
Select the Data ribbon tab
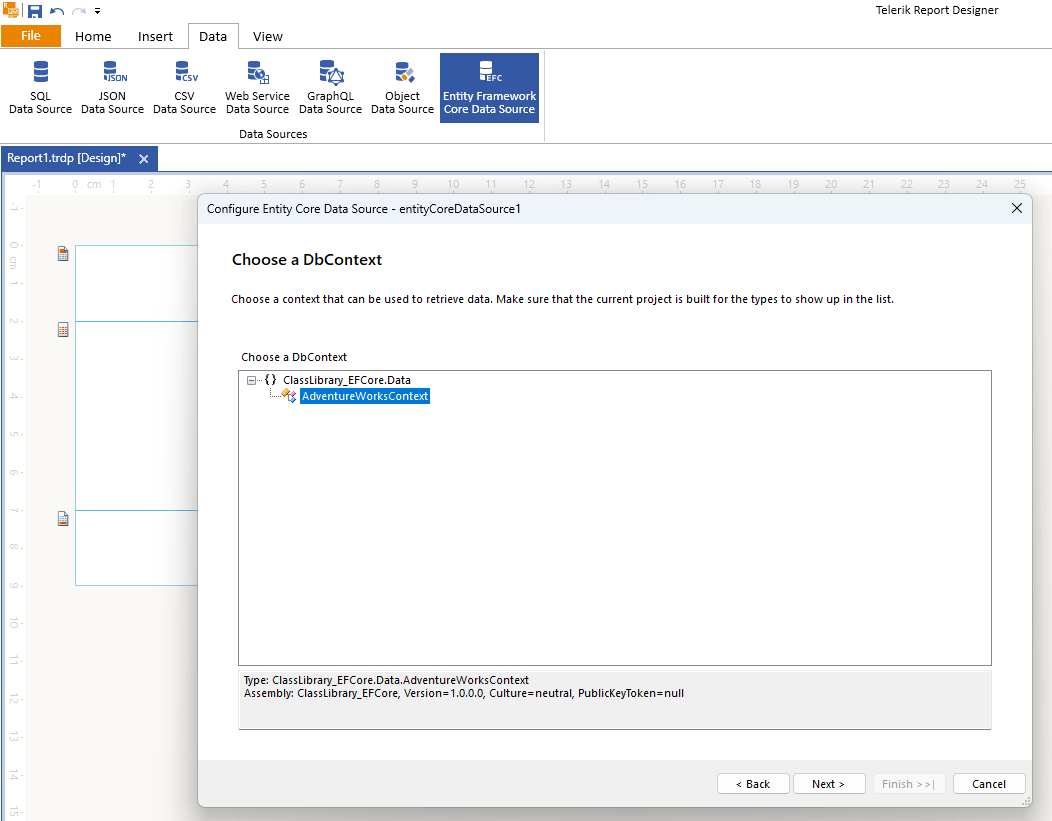point(213,36)
